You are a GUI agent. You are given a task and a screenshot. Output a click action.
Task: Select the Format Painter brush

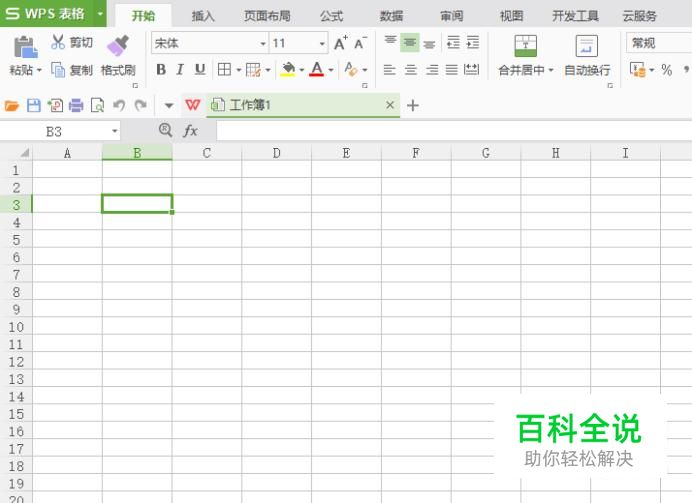(118, 45)
